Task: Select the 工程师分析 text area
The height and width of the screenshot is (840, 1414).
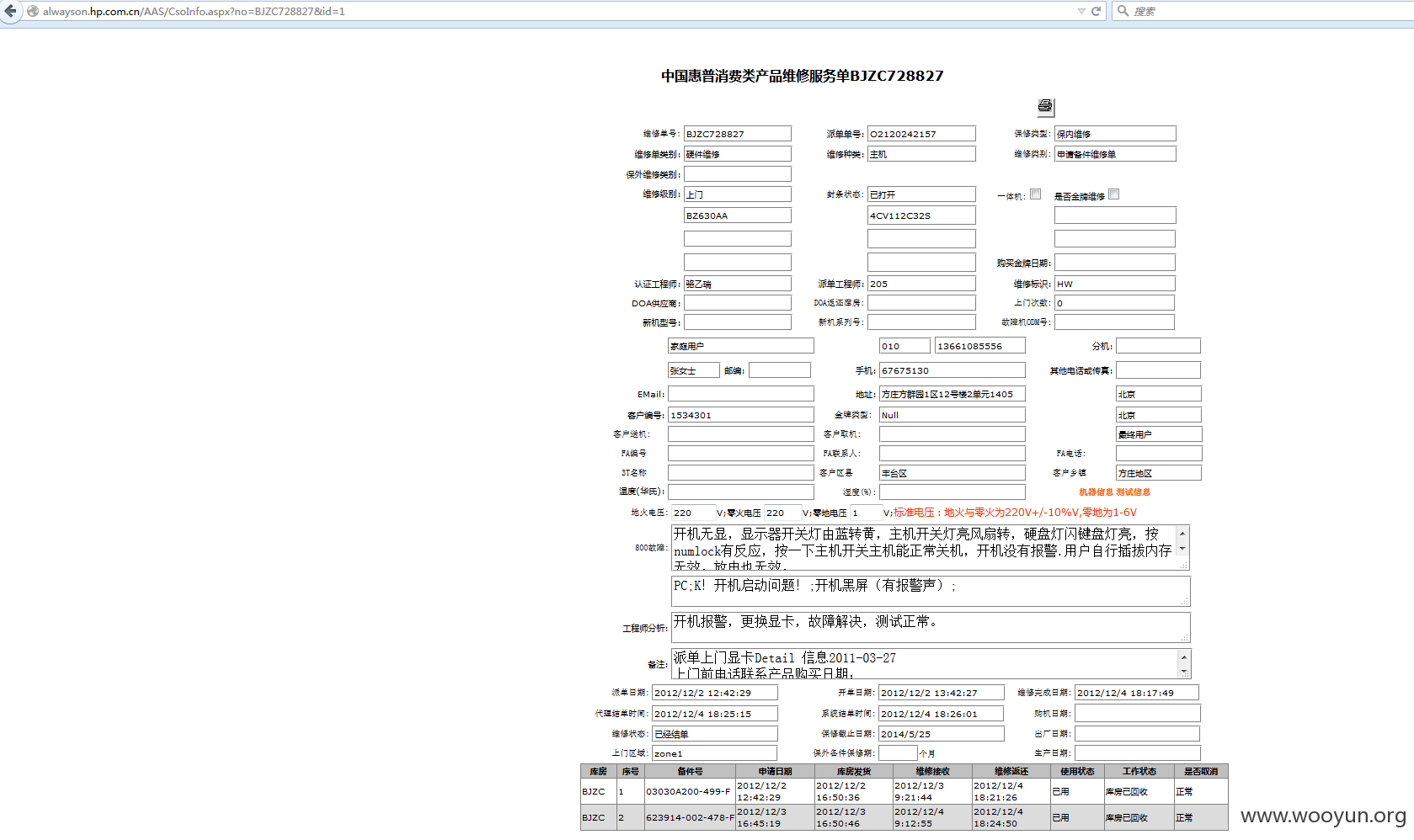Action: [931, 627]
